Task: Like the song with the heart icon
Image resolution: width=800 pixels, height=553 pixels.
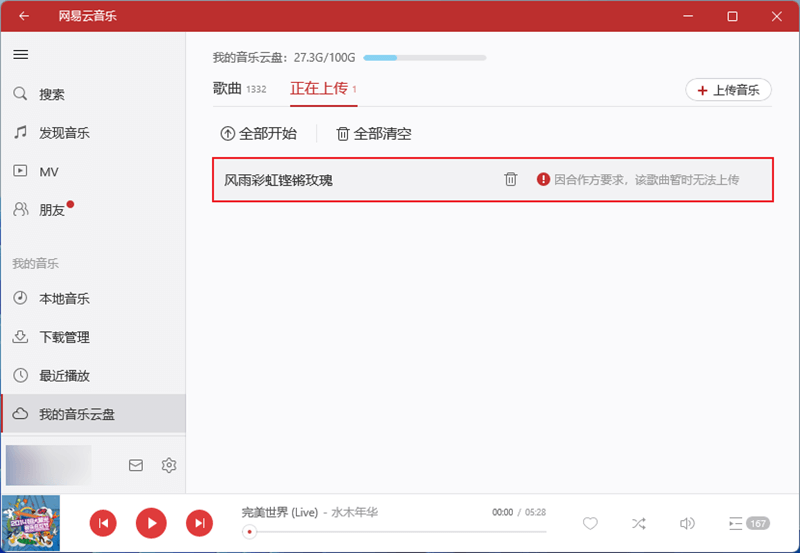Action: (x=590, y=523)
